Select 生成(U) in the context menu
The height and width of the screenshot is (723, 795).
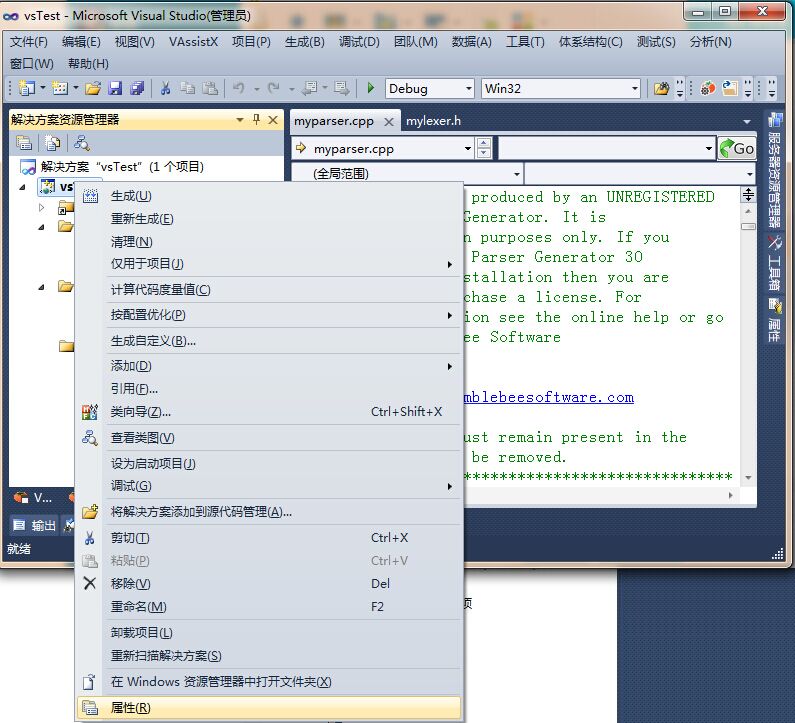point(269,196)
